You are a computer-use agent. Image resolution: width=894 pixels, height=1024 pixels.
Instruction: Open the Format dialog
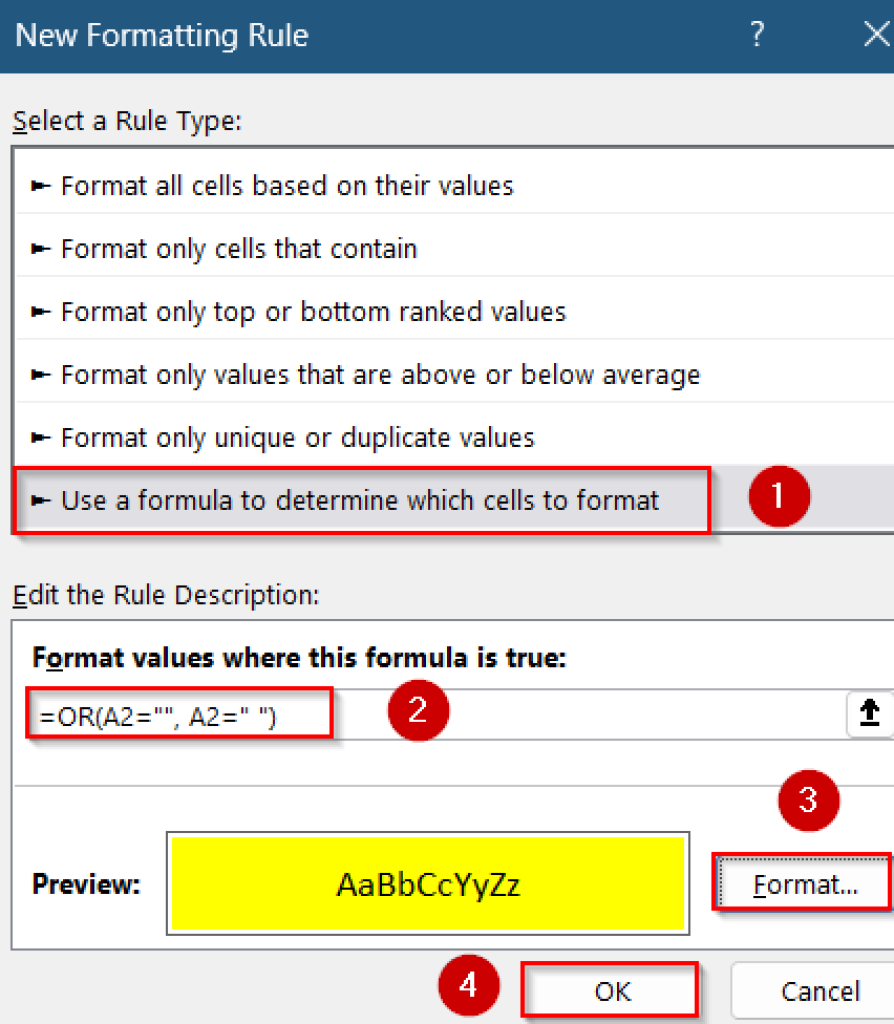click(806, 884)
